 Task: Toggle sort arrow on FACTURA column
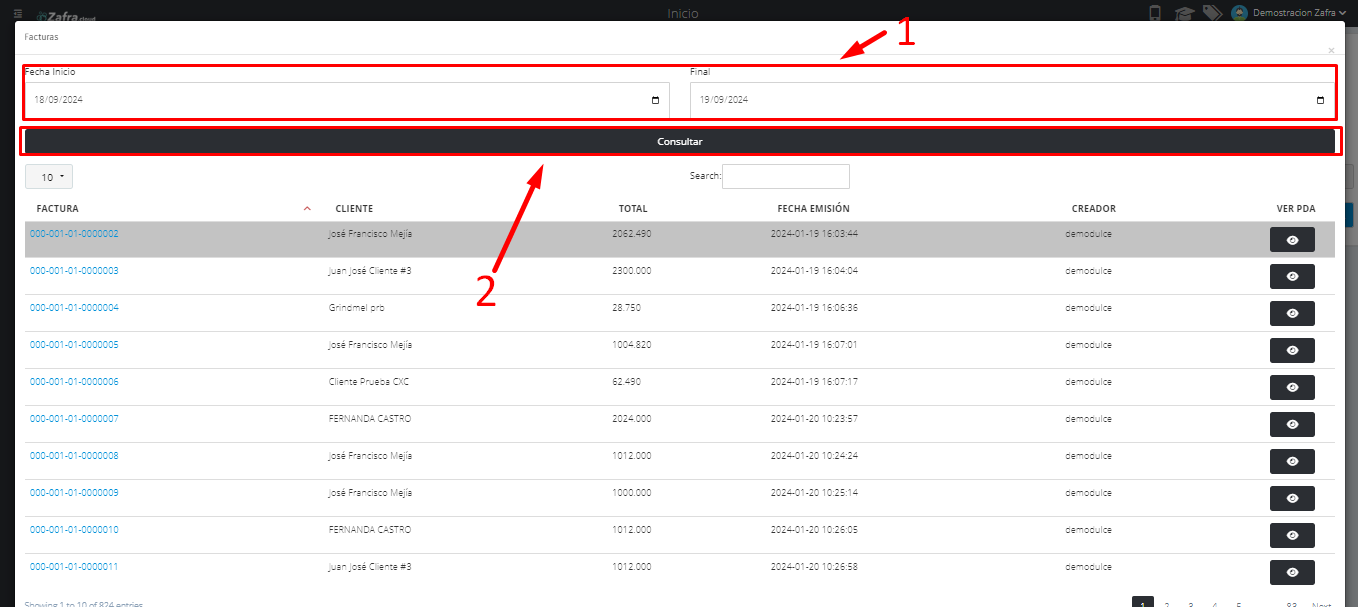tap(307, 209)
